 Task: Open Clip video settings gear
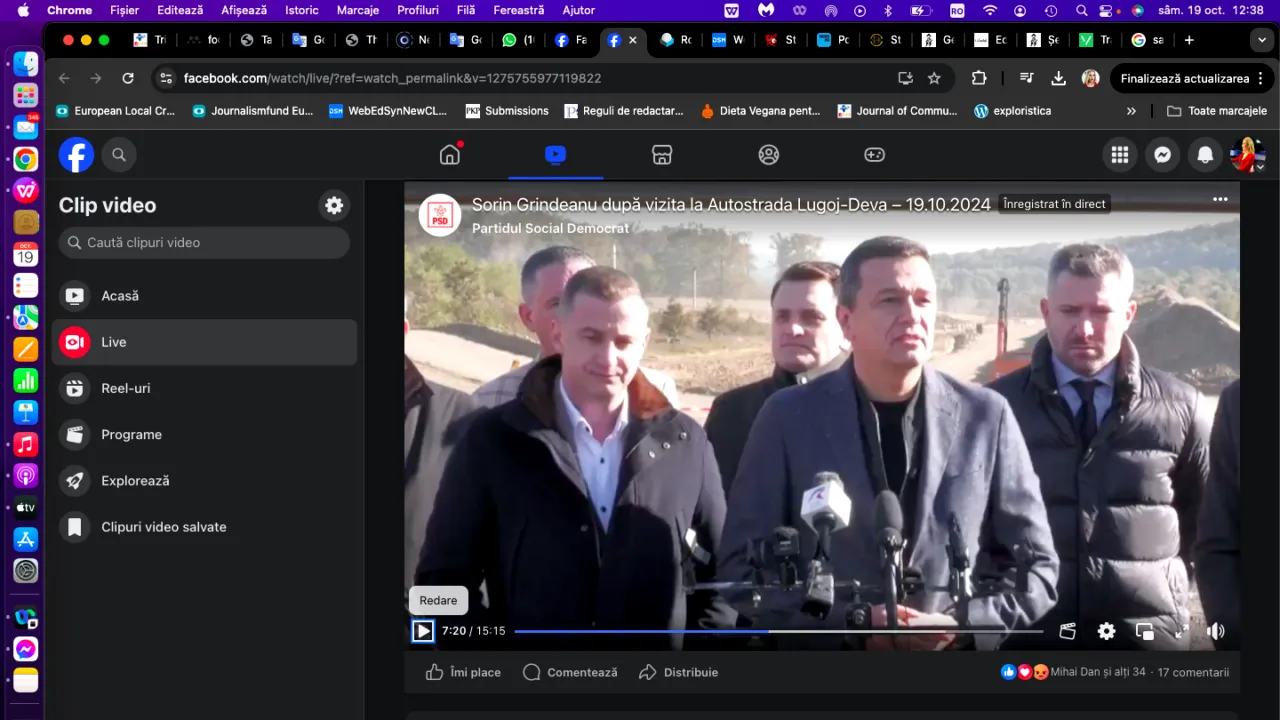click(x=334, y=205)
